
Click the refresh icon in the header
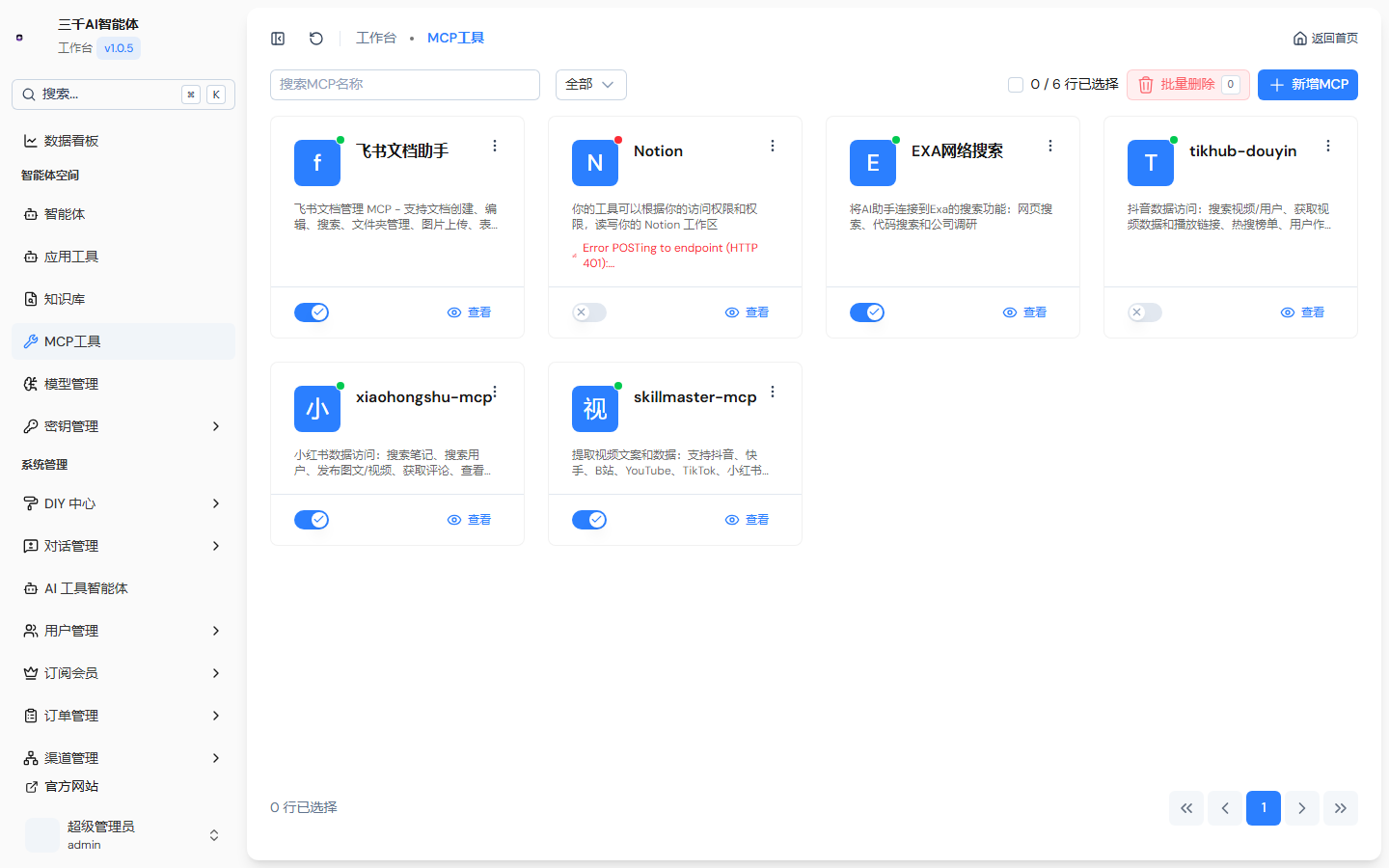click(x=315, y=39)
